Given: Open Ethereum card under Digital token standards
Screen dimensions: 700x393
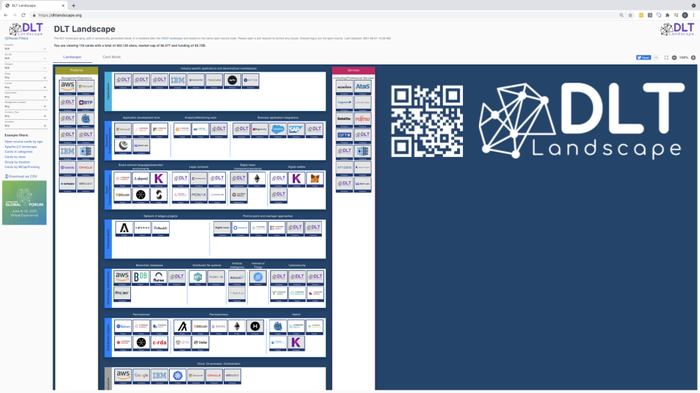Looking at the screenshot, I should (x=257, y=179).
